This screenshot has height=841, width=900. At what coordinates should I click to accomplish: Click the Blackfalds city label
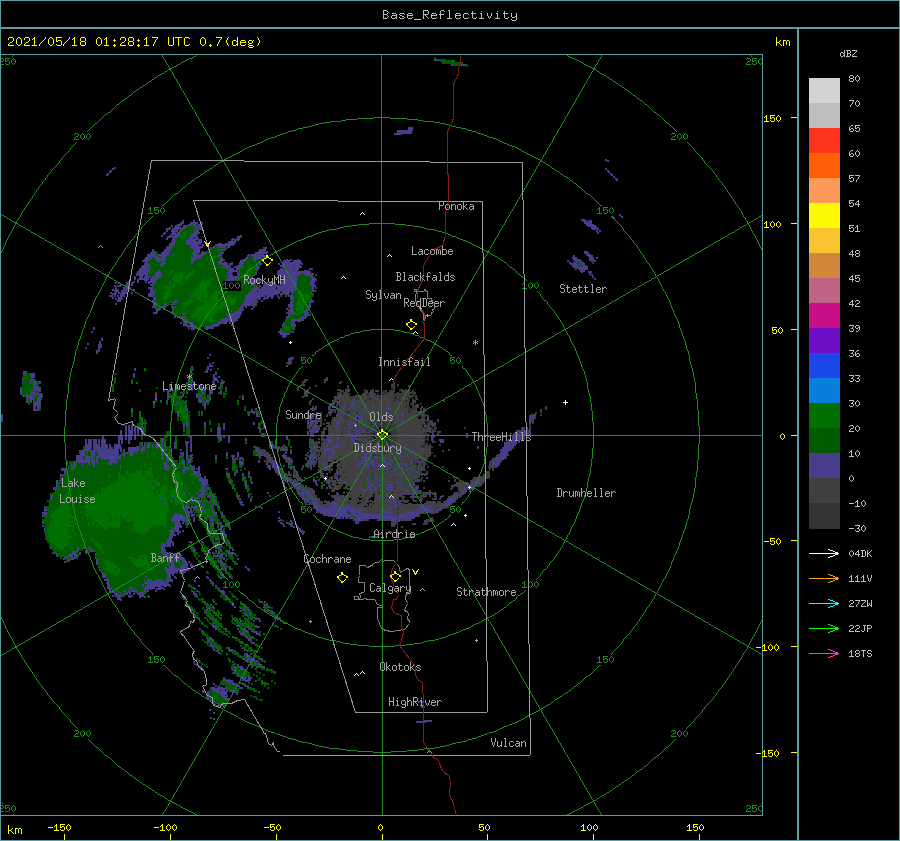click(425, 277)
